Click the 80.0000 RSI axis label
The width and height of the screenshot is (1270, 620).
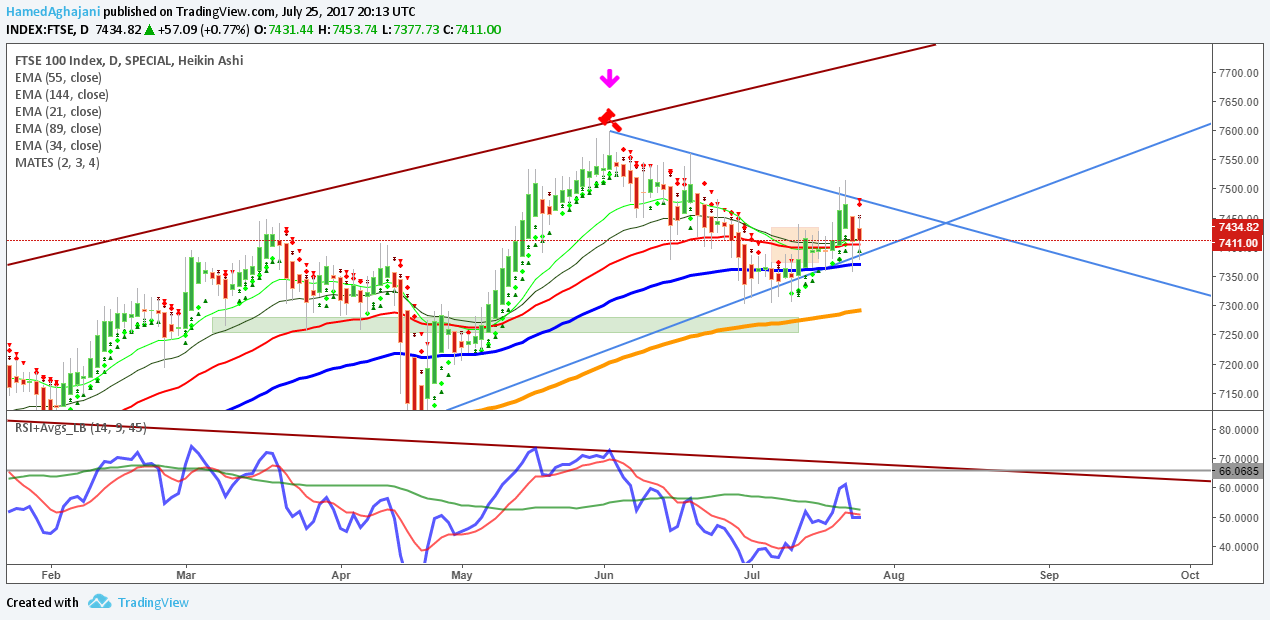(x=1238, y=430)
